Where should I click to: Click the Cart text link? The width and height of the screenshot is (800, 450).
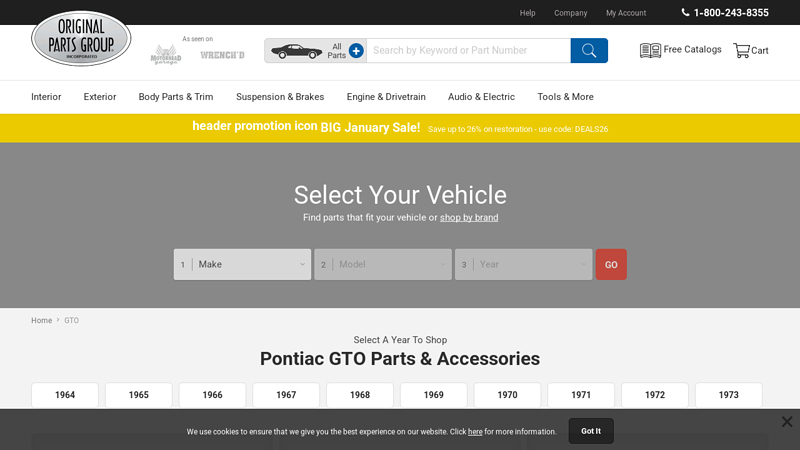(x=760, y=51)
